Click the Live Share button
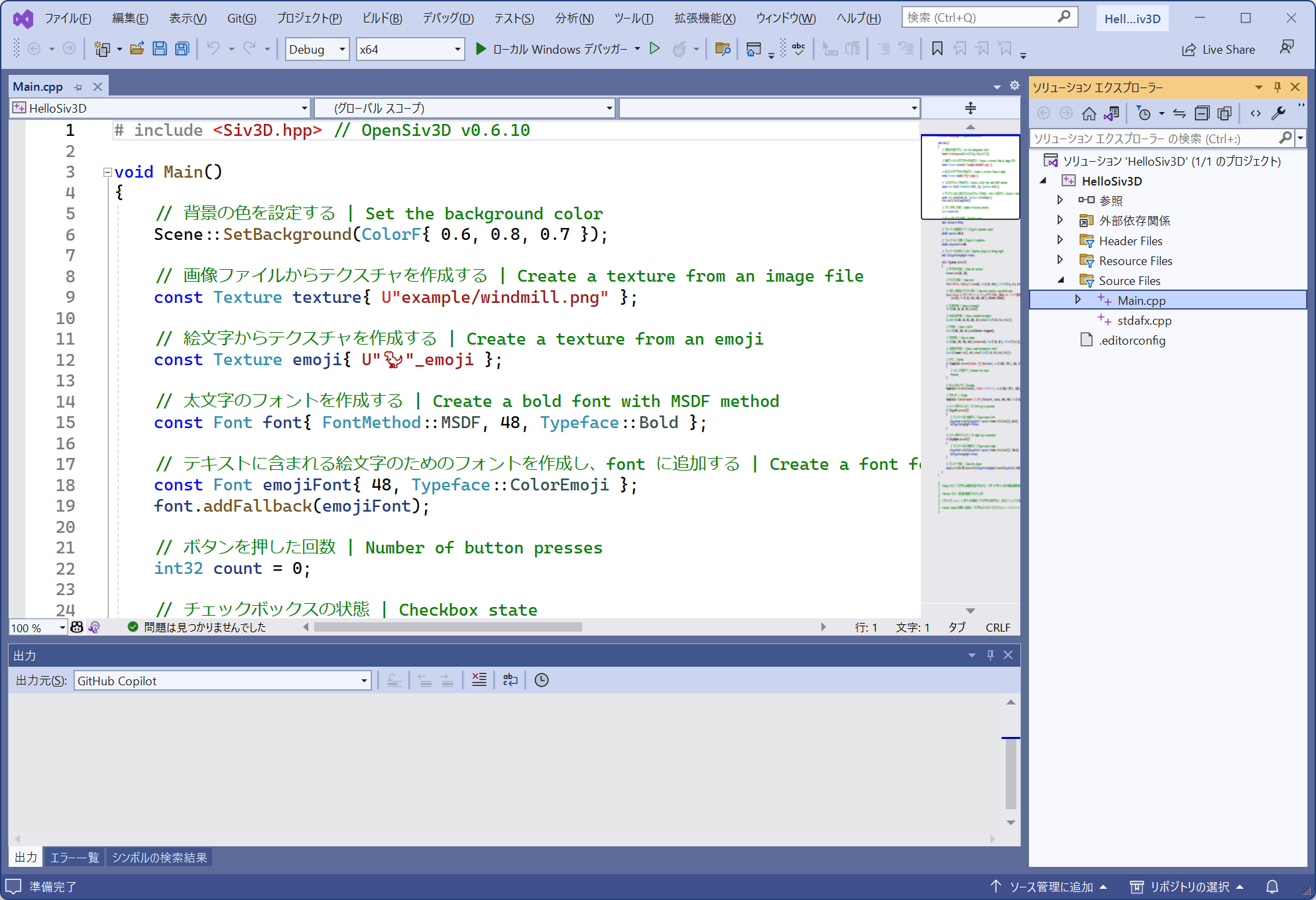The width and height of the screenshot is (1316, 900). pyautogui.click(x=1219, y=49)
